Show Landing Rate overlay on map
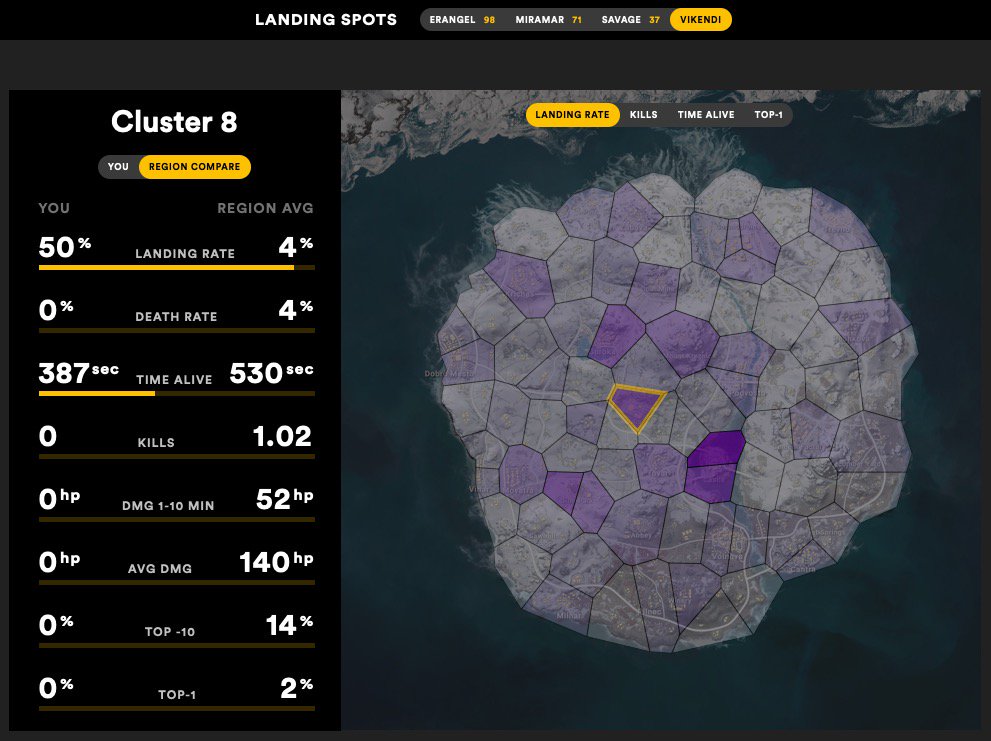 point(572,115)
